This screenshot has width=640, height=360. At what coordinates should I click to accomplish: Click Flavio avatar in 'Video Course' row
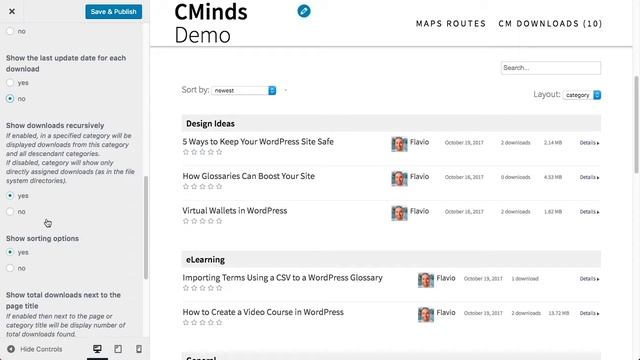coord(426,315)
